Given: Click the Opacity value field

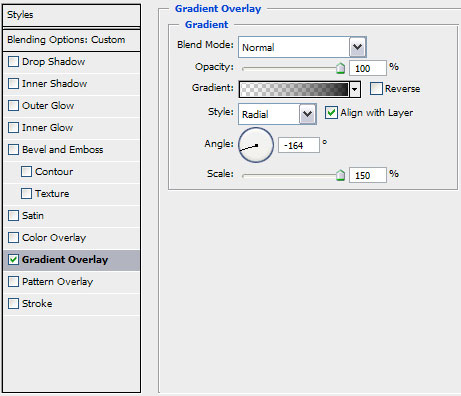Looking at the screenshot, I should (x=368, y=68).
